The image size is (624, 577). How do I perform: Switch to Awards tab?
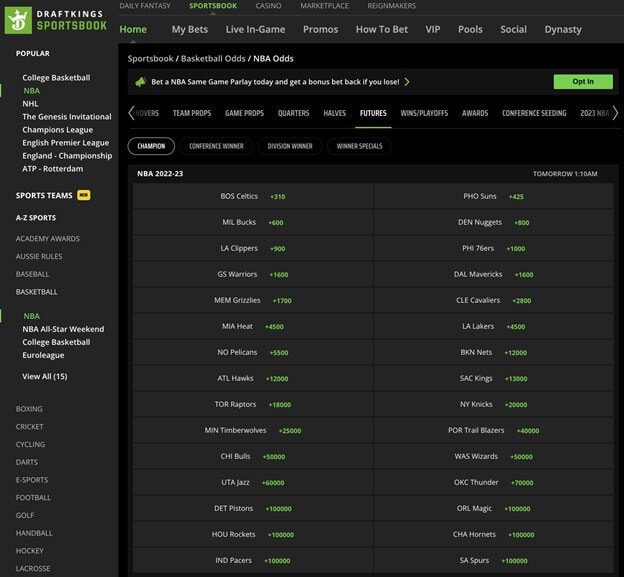tap(475, 113)
